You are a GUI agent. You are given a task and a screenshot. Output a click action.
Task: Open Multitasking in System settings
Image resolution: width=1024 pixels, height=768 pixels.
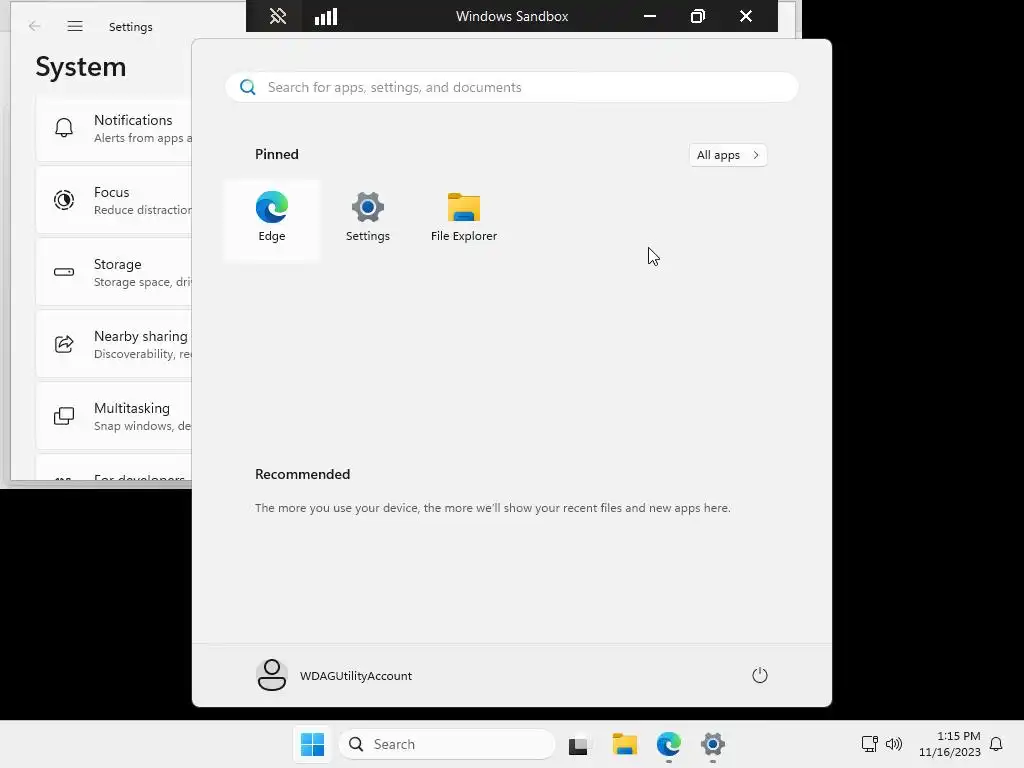[114, 415]
